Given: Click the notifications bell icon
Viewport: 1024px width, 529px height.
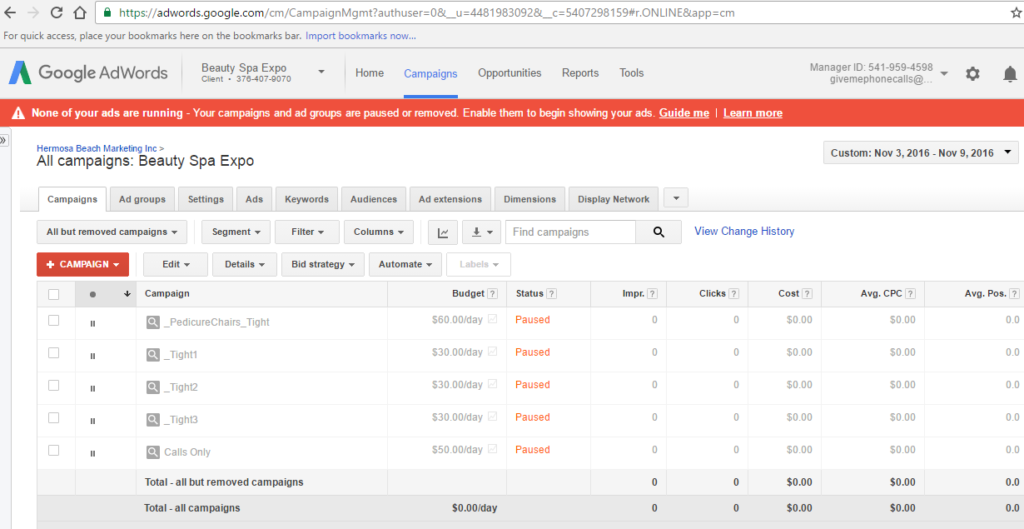Looking at the screenshot, I should tap(1010, 74).
